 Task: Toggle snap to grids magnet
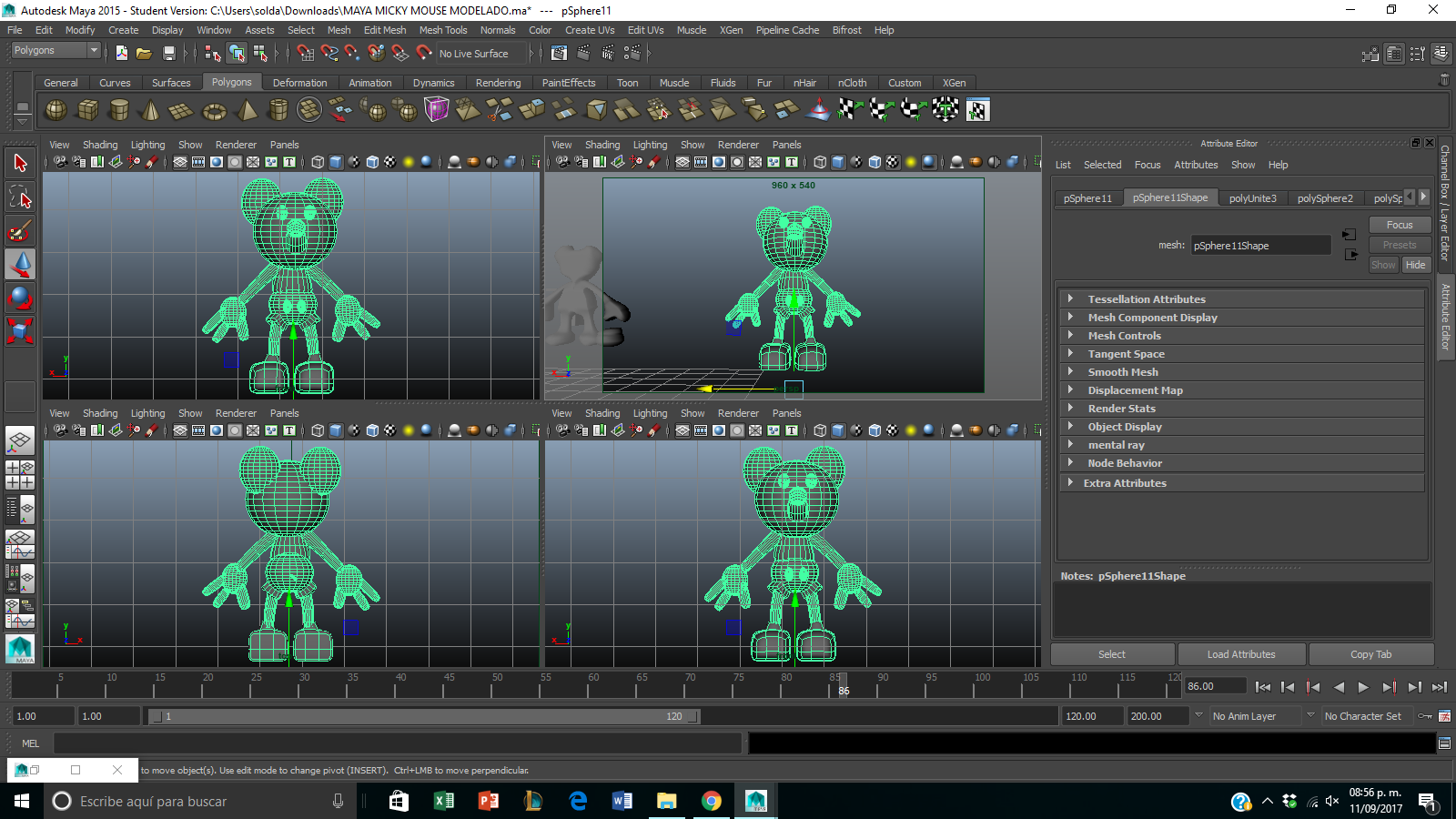[x=306, y=54]
